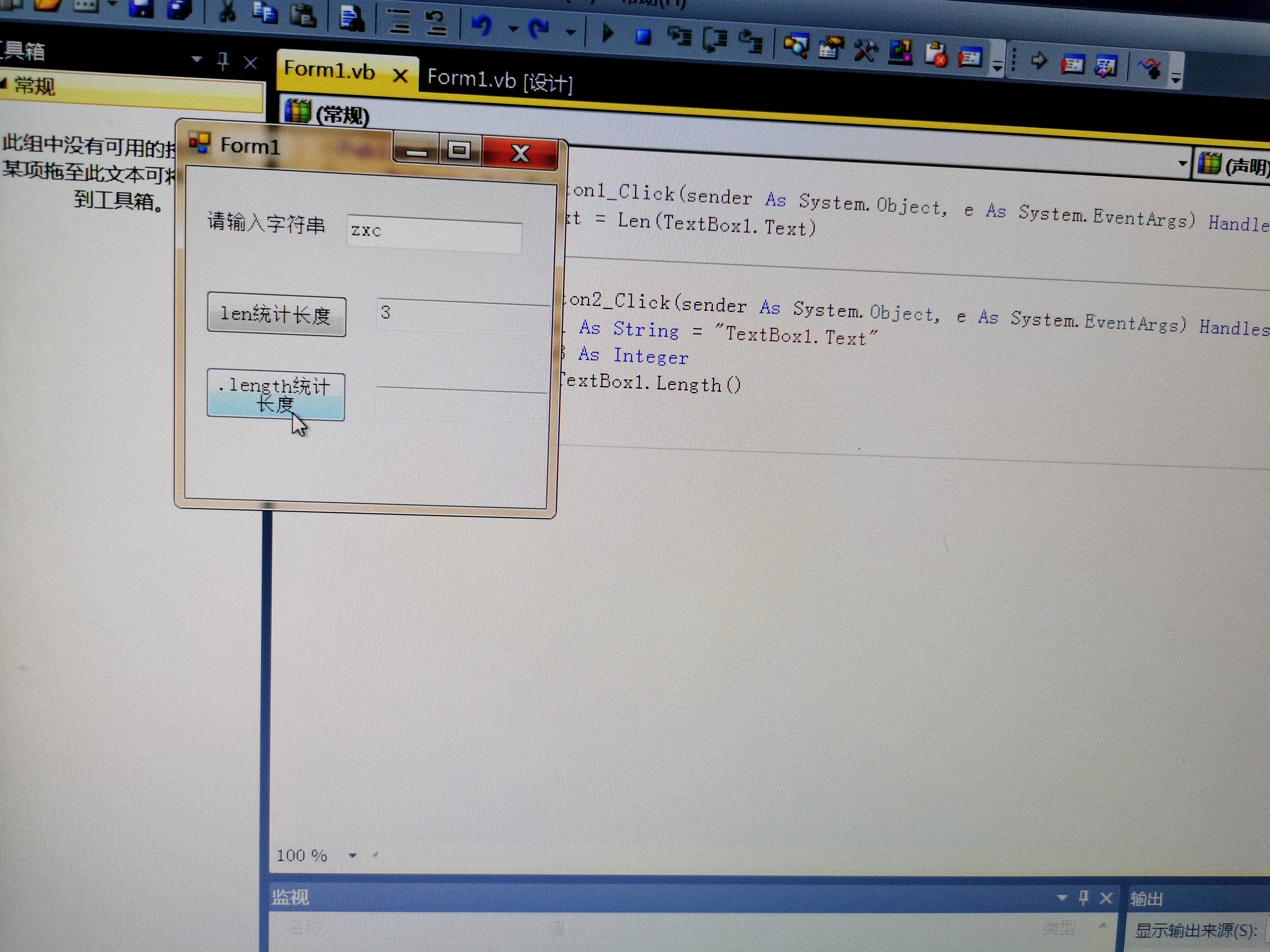
Task: Open the Redo history dropdown arrow
Action: click(x=570, y=32)
